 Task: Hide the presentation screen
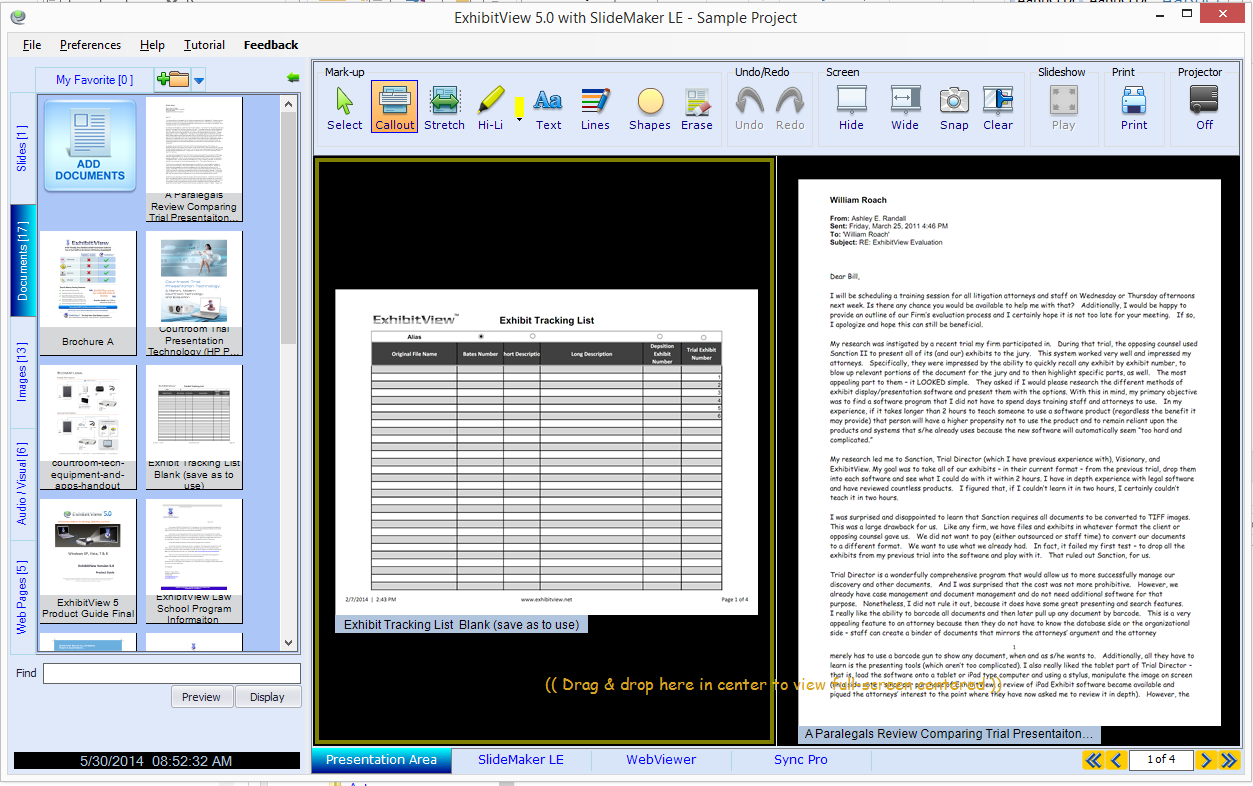[x=851, y=108]
